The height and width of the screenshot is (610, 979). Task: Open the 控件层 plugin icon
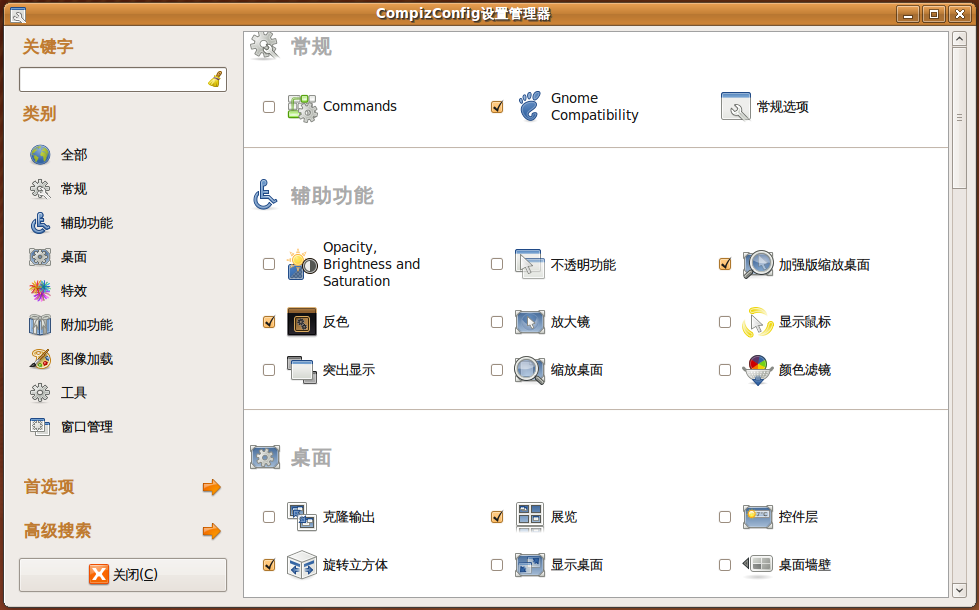pos(757,517)
